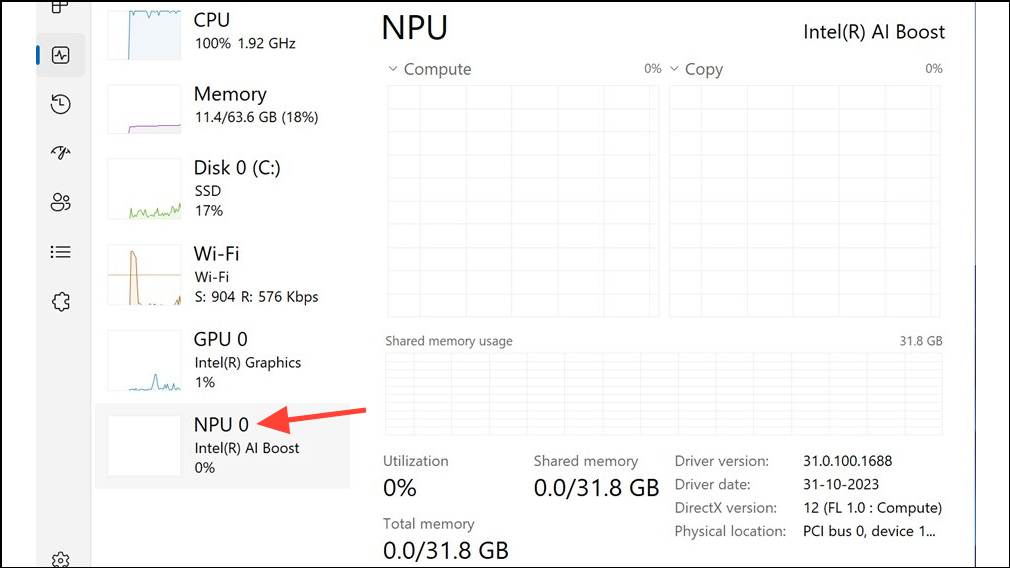Open the Users icon in sidebar
Screen dimensions: 1010x568
coord(61,202)
